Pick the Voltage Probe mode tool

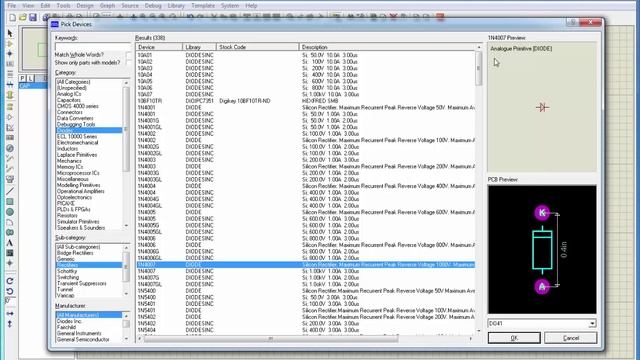10,158
